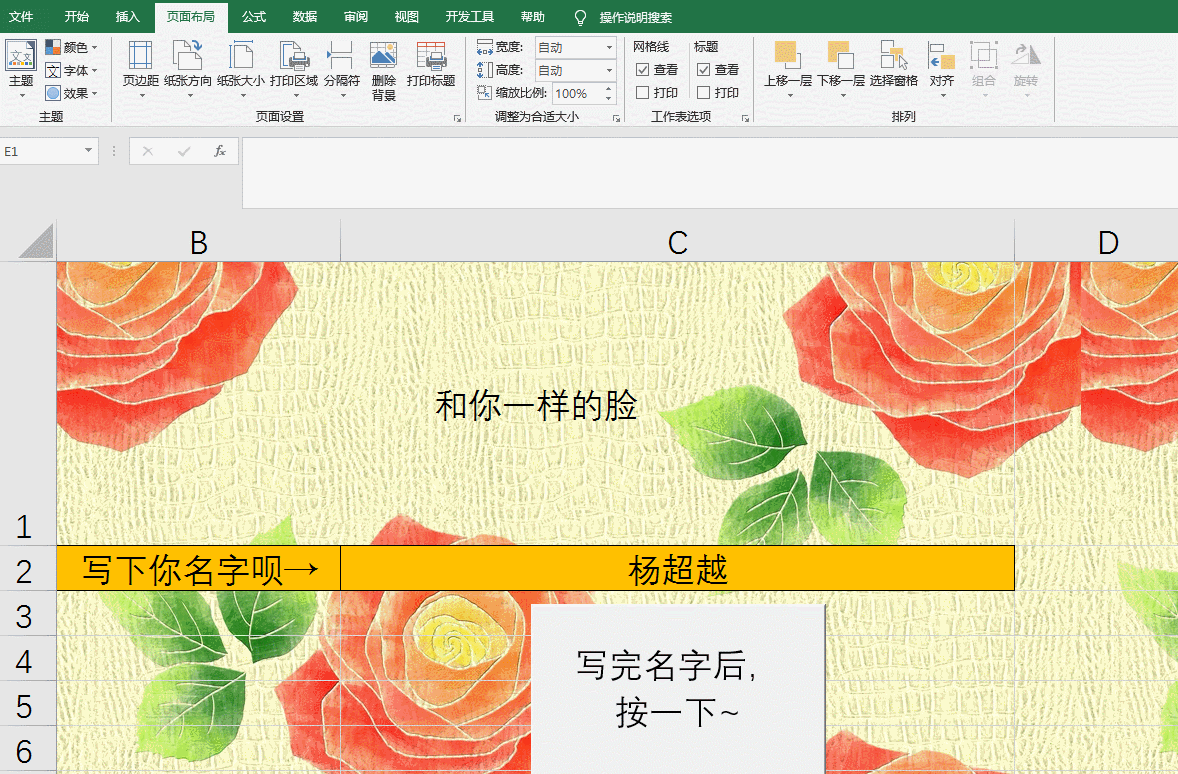Click the 写完名字后,按一下~ button
The width and height of the screenshot is (1178, 774).
(x=678, y=688)
